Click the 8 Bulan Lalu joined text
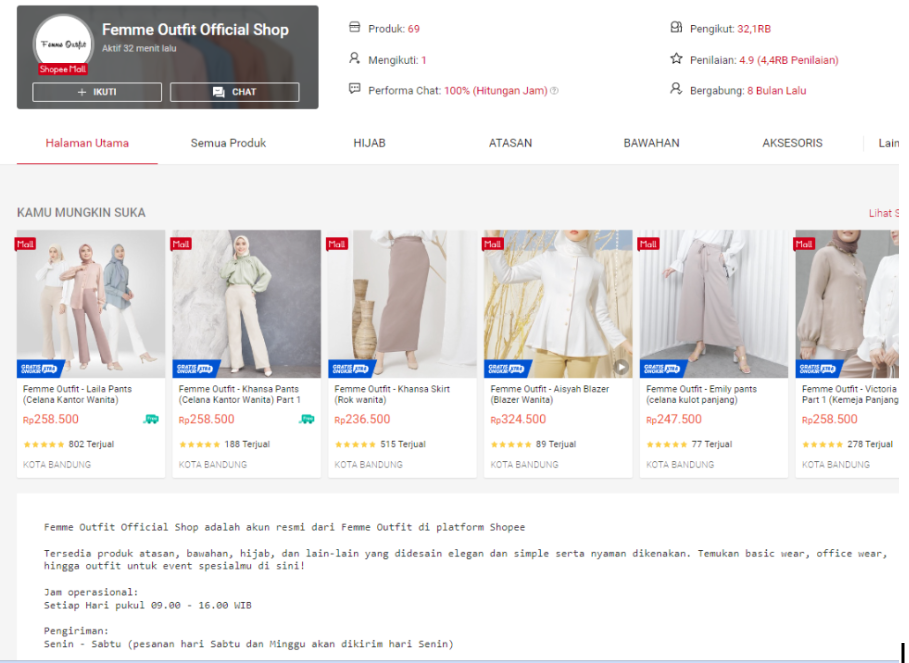909x663 pixels. 776,91
